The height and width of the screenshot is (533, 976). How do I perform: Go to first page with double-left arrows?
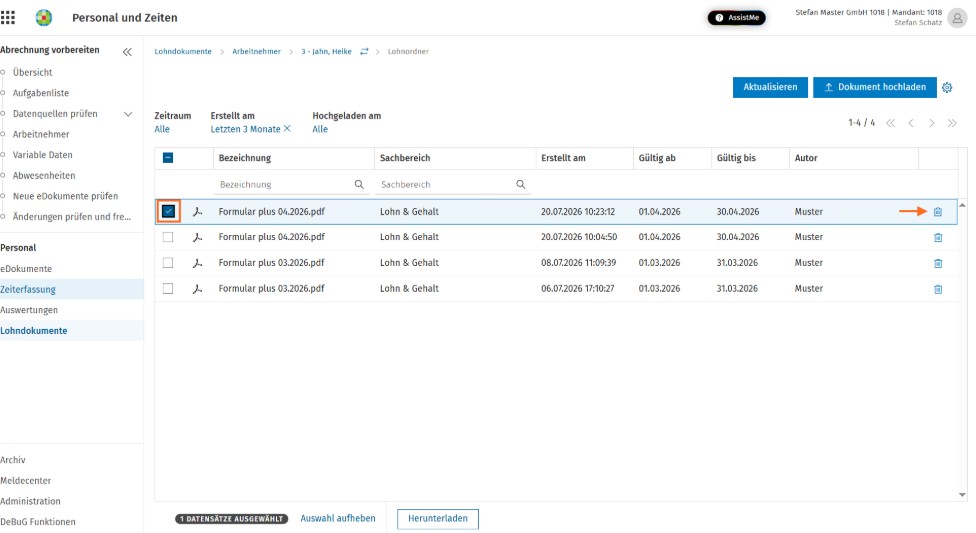point(891,123)
